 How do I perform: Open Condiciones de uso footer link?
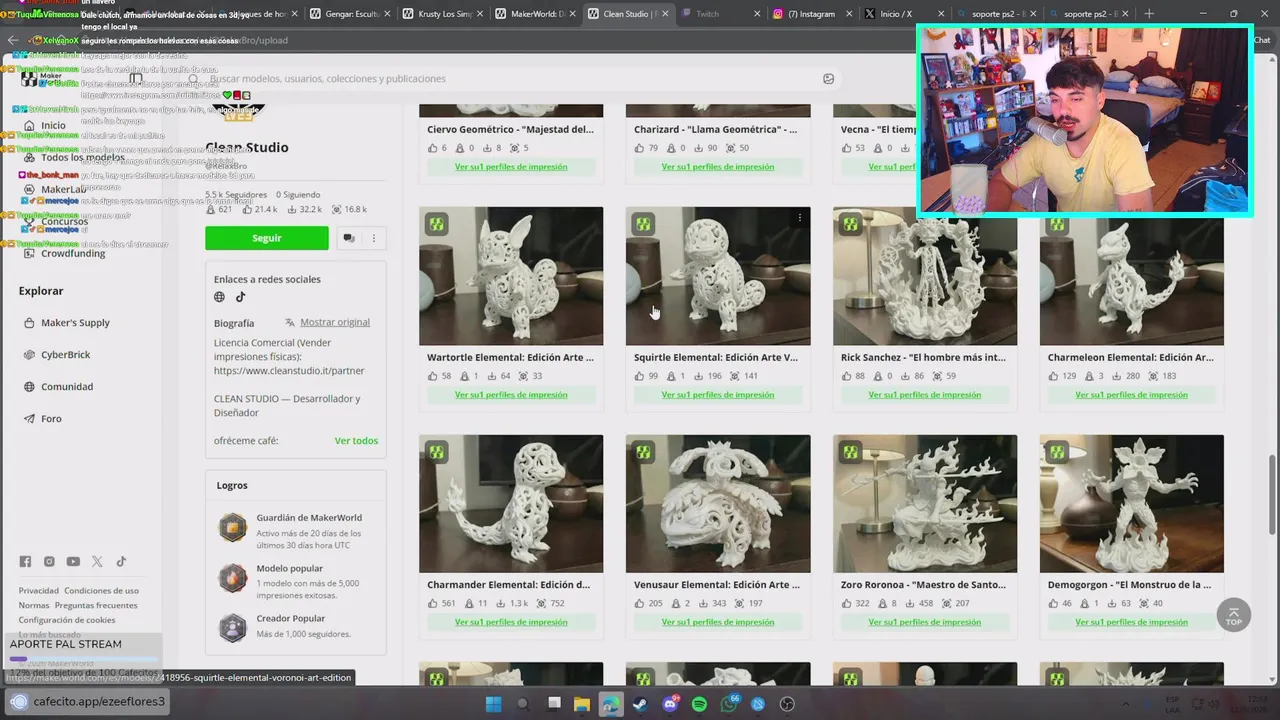101,591
